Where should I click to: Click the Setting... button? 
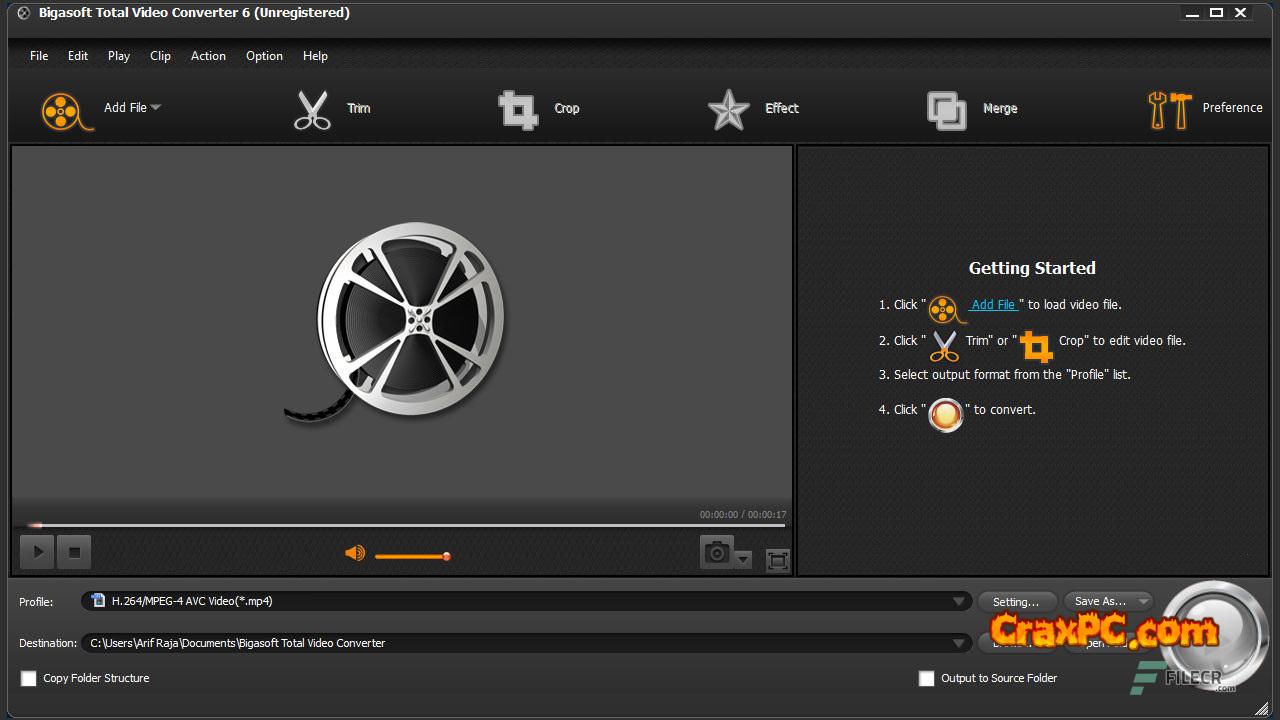pos(1015,601)
